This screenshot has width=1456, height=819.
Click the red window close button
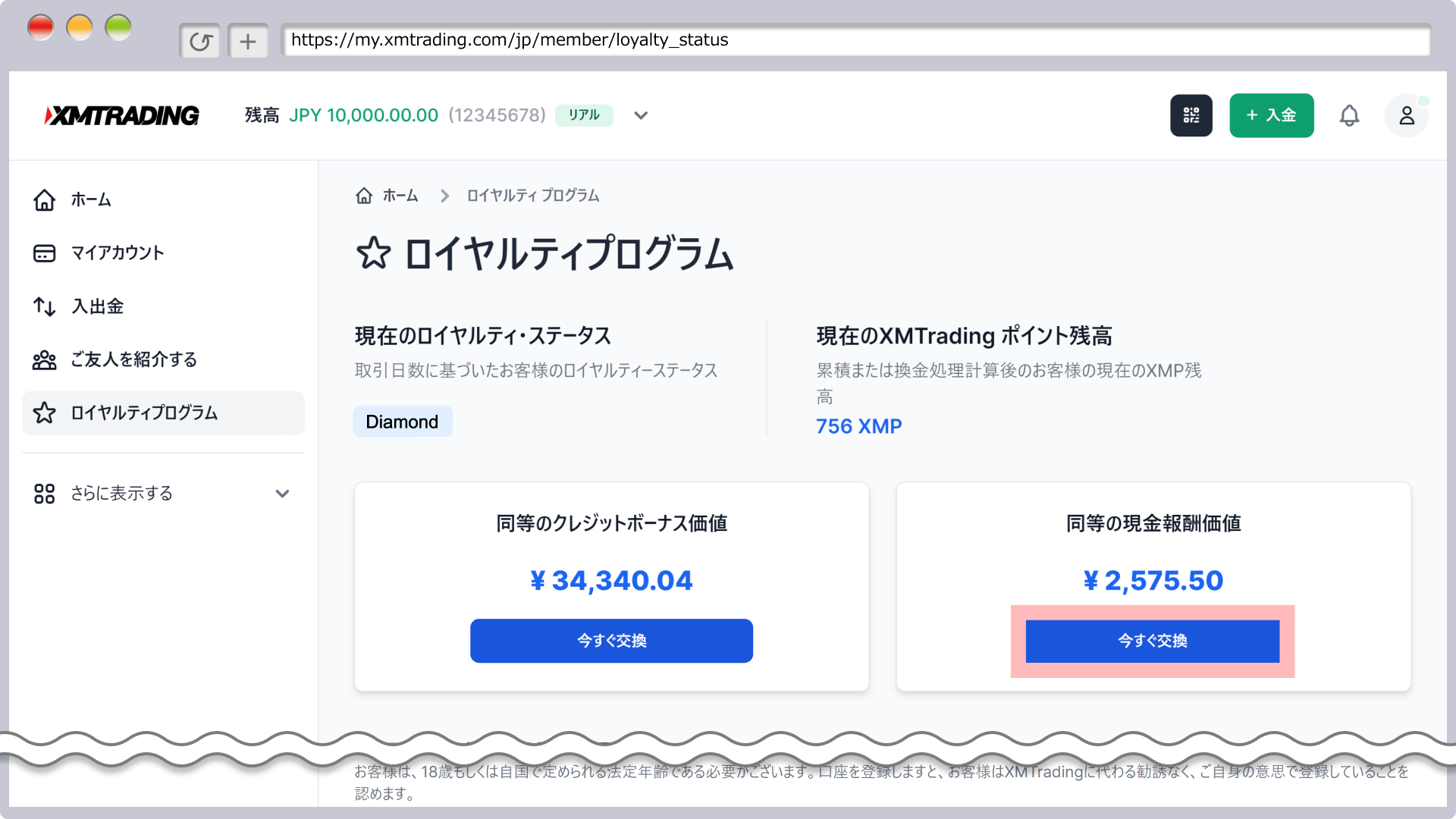(x=41, y=28)
